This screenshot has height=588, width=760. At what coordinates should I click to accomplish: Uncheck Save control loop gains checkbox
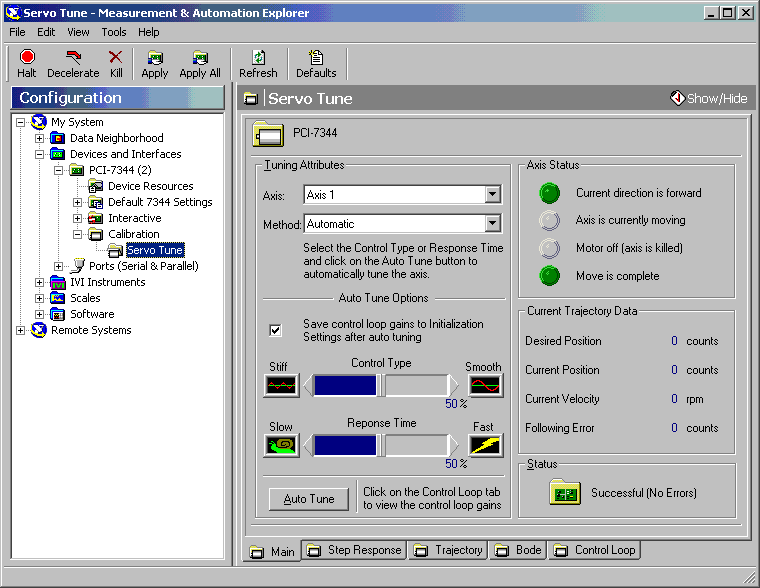276,330
